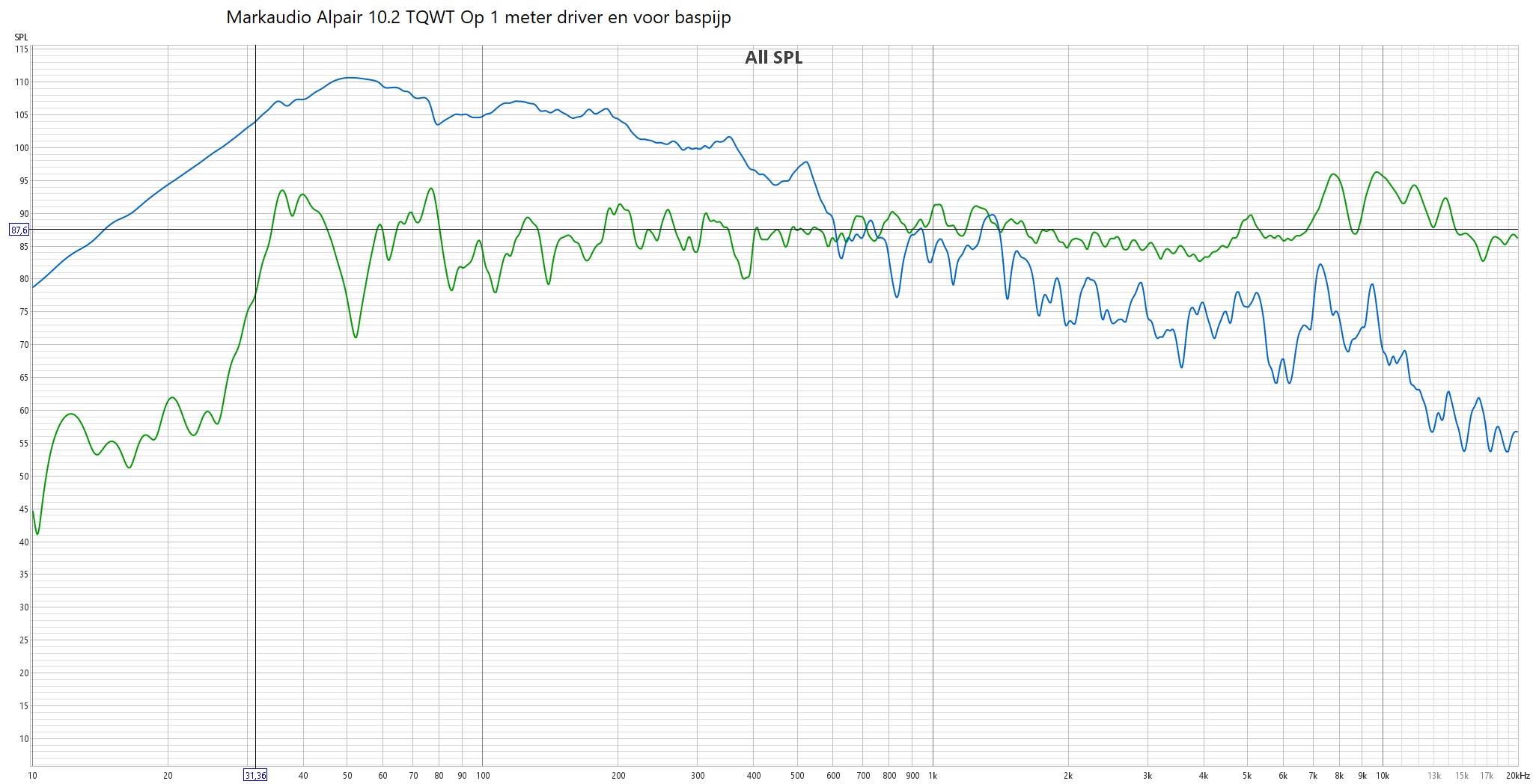Click the "4k" frequency axis label
Viewport: 1533px width, 784px height.
pos(1204,776)
